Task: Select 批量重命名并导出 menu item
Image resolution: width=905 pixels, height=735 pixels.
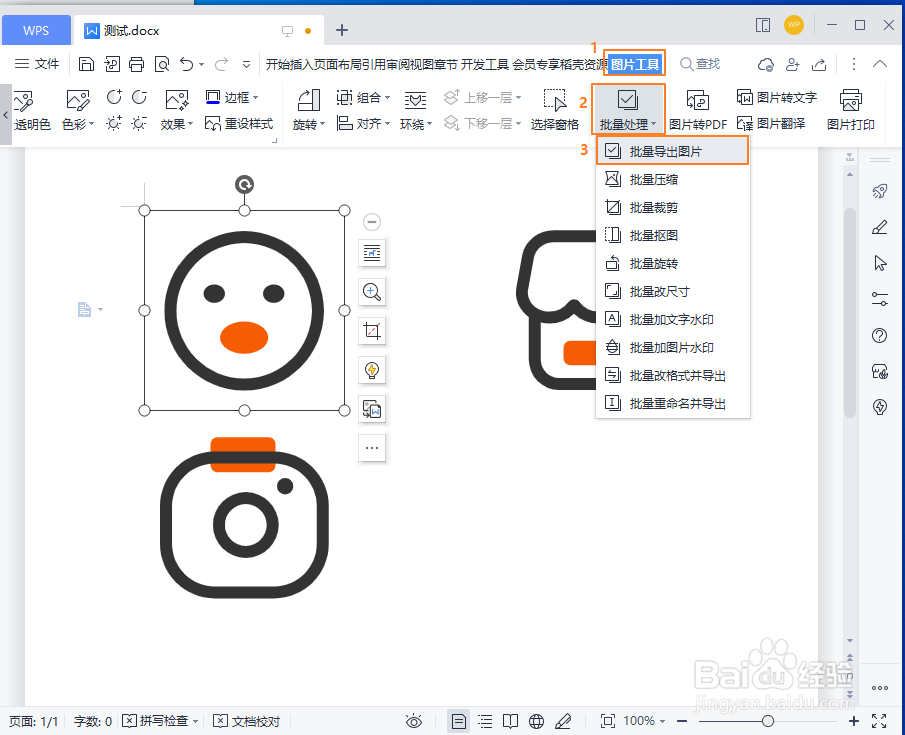Action: pos(672,404)
